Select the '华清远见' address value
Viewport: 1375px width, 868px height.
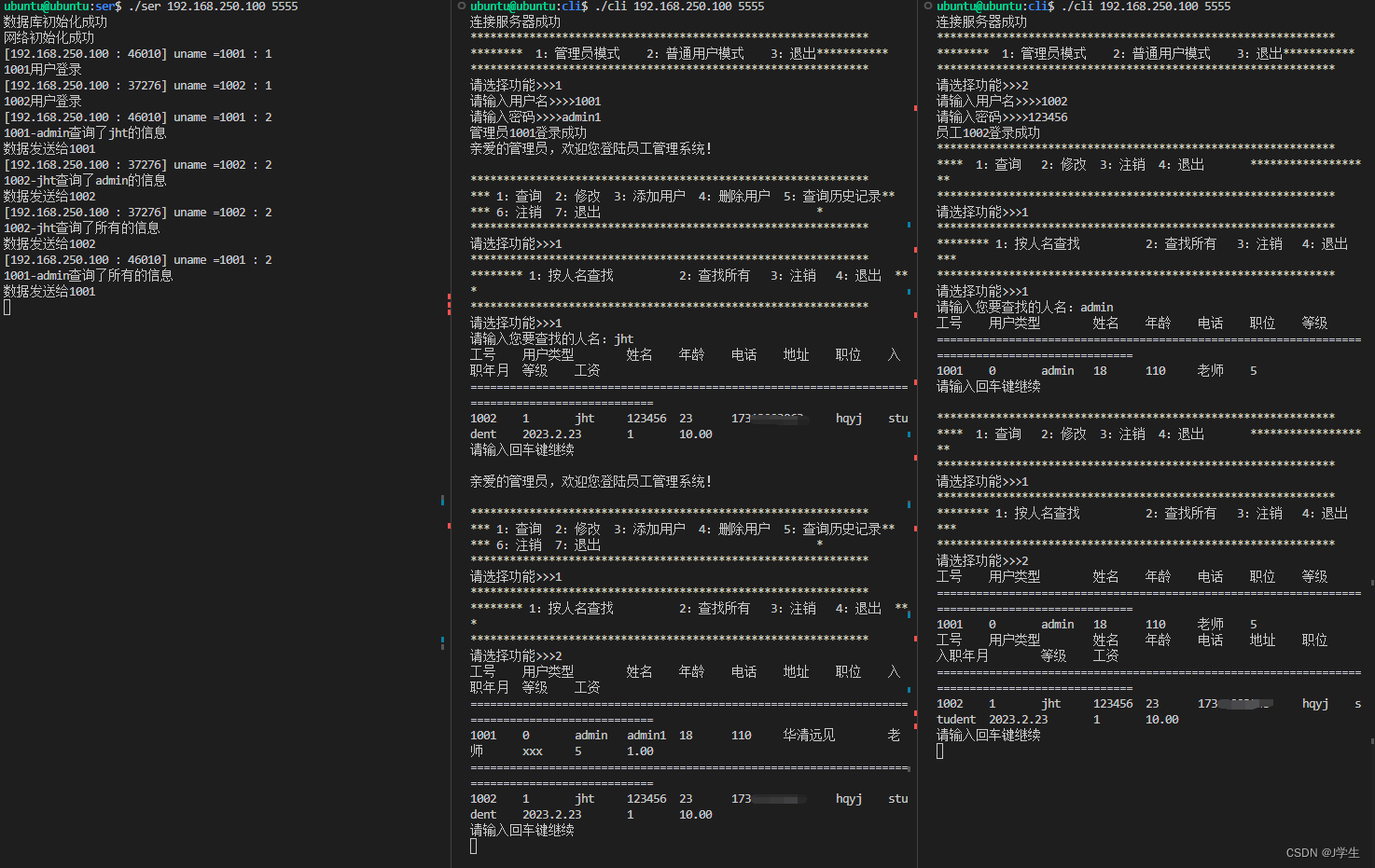pyautogui.click(x=809, y=736)
